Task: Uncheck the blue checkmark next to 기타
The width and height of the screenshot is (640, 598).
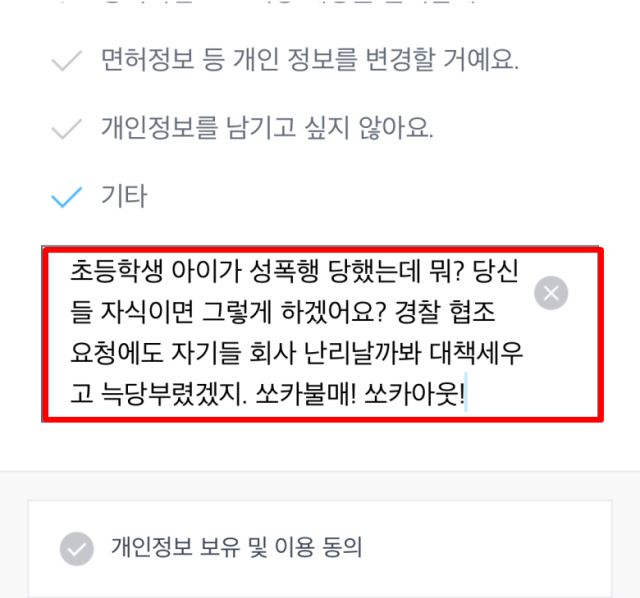Action: [x=67, y=197]
